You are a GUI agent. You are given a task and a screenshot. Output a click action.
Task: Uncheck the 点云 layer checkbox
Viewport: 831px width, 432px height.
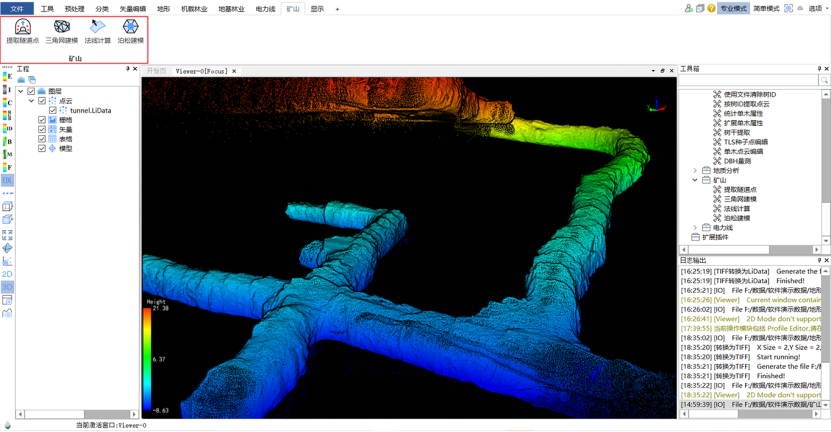coord(42,101)
